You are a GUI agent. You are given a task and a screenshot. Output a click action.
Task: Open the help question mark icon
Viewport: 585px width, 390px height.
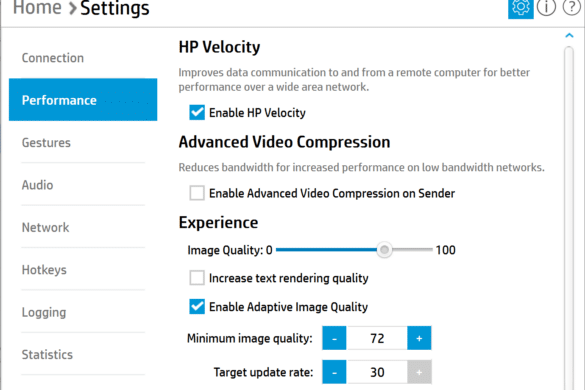(x=572, y=7)
